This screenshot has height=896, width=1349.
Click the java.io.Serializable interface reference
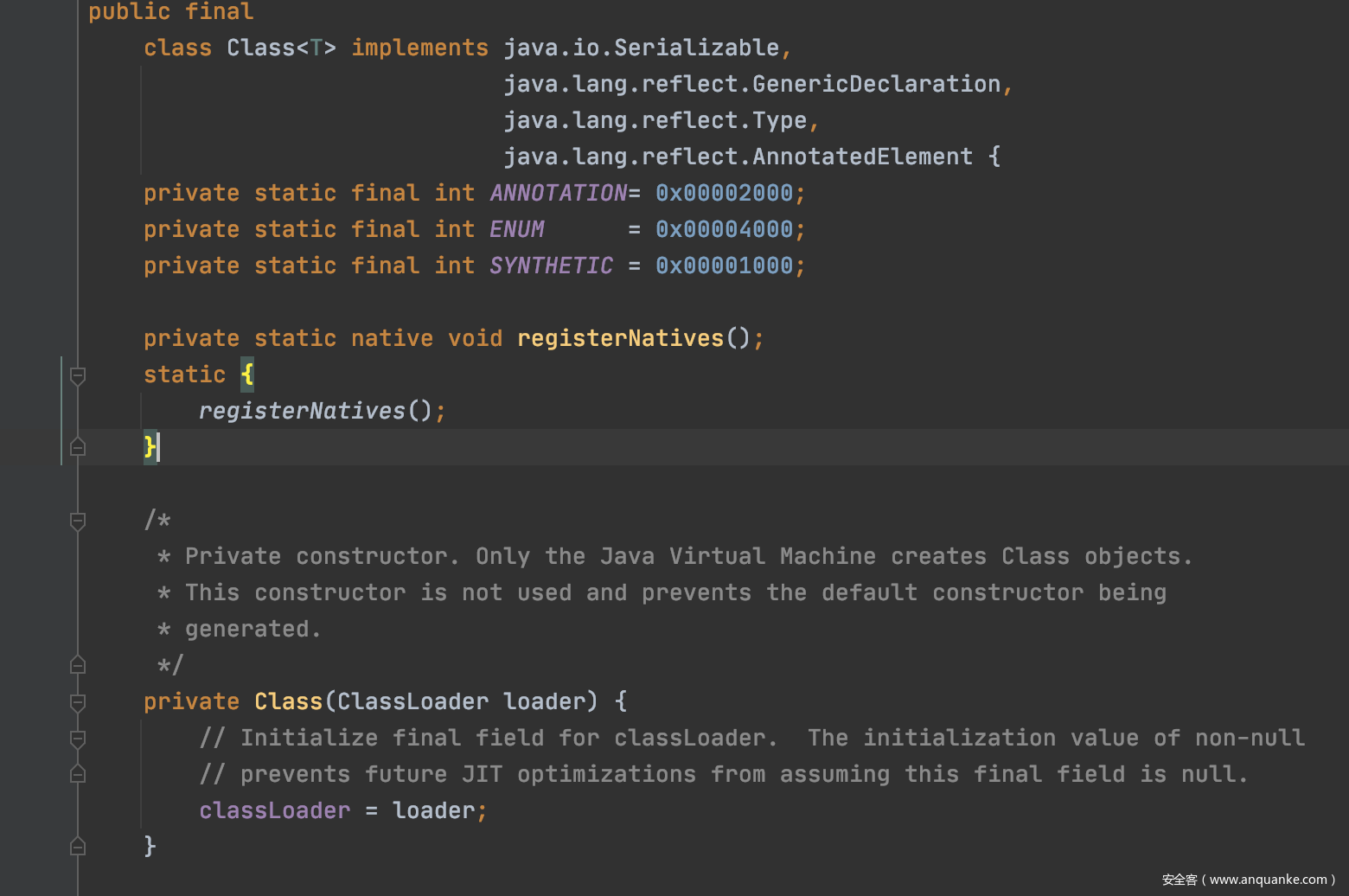(642, 48)
